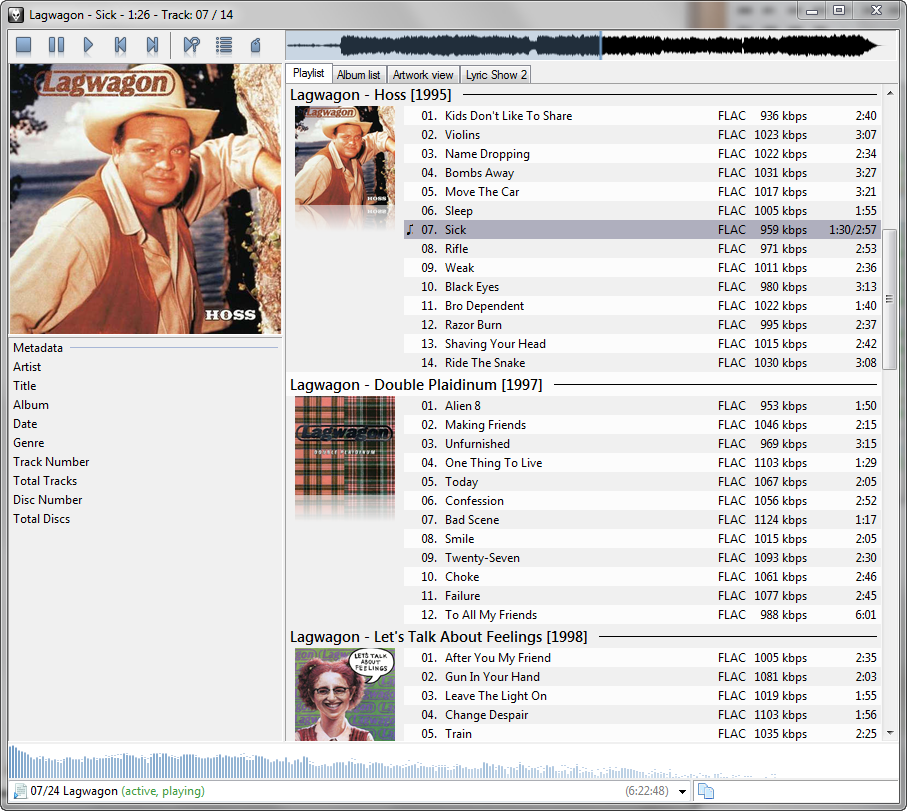The width and height of the screenshot is (907, 811).
Task: Switch to the Playlist tab
Action: tap(308, 73)
